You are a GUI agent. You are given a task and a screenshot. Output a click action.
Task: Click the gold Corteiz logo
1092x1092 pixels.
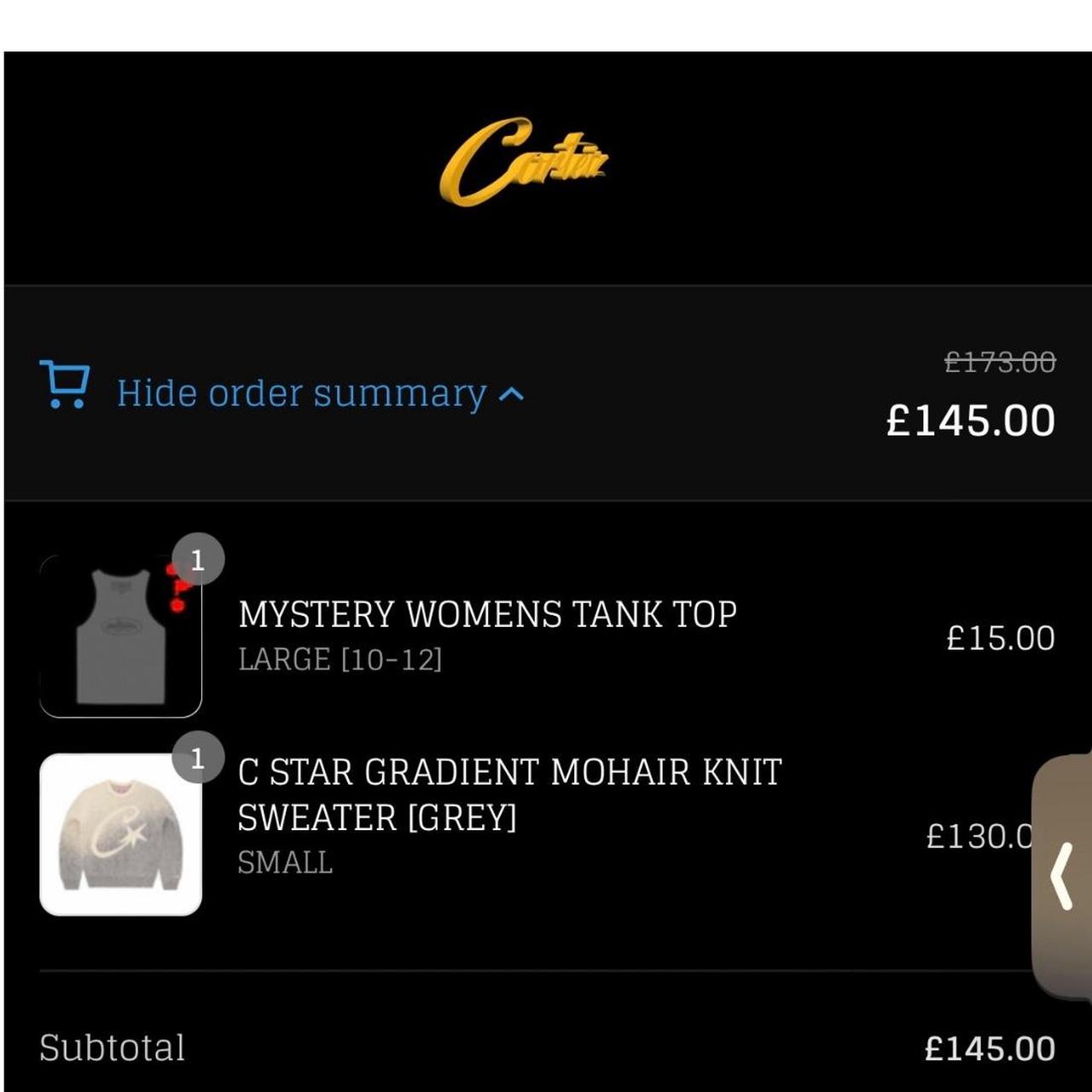522,162
